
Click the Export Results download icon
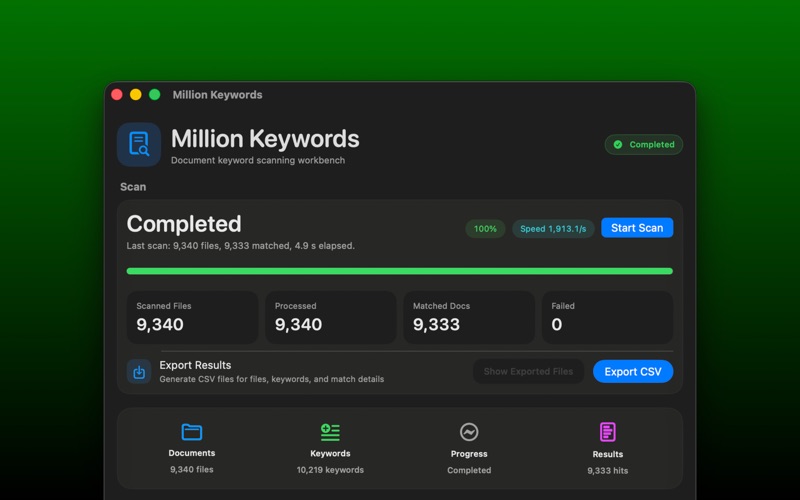(139, 371)
